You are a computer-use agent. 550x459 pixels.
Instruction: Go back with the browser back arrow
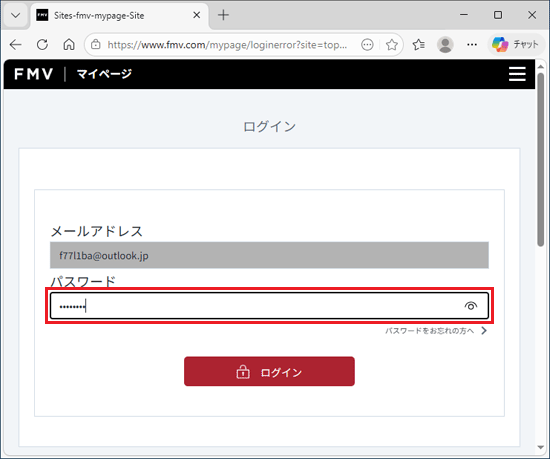coord(15,45)
